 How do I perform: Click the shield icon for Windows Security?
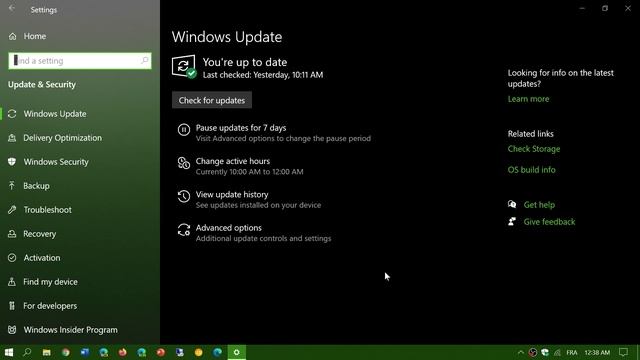click(12, 162)
